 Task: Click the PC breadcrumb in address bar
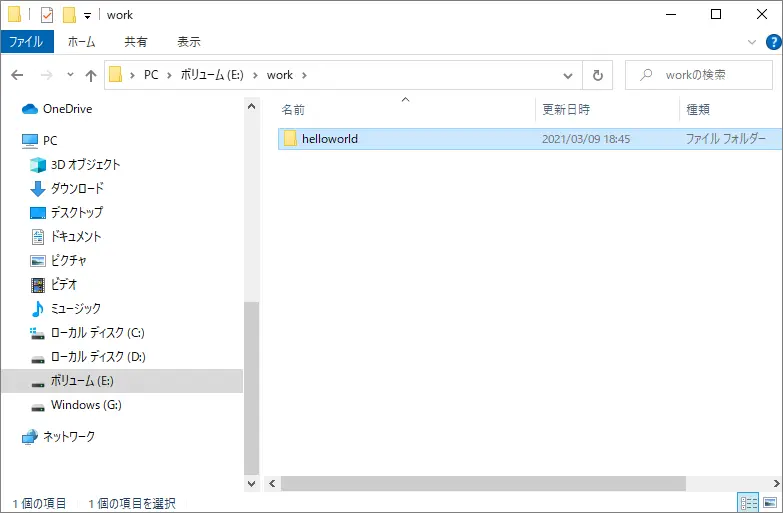coord(151,75)
